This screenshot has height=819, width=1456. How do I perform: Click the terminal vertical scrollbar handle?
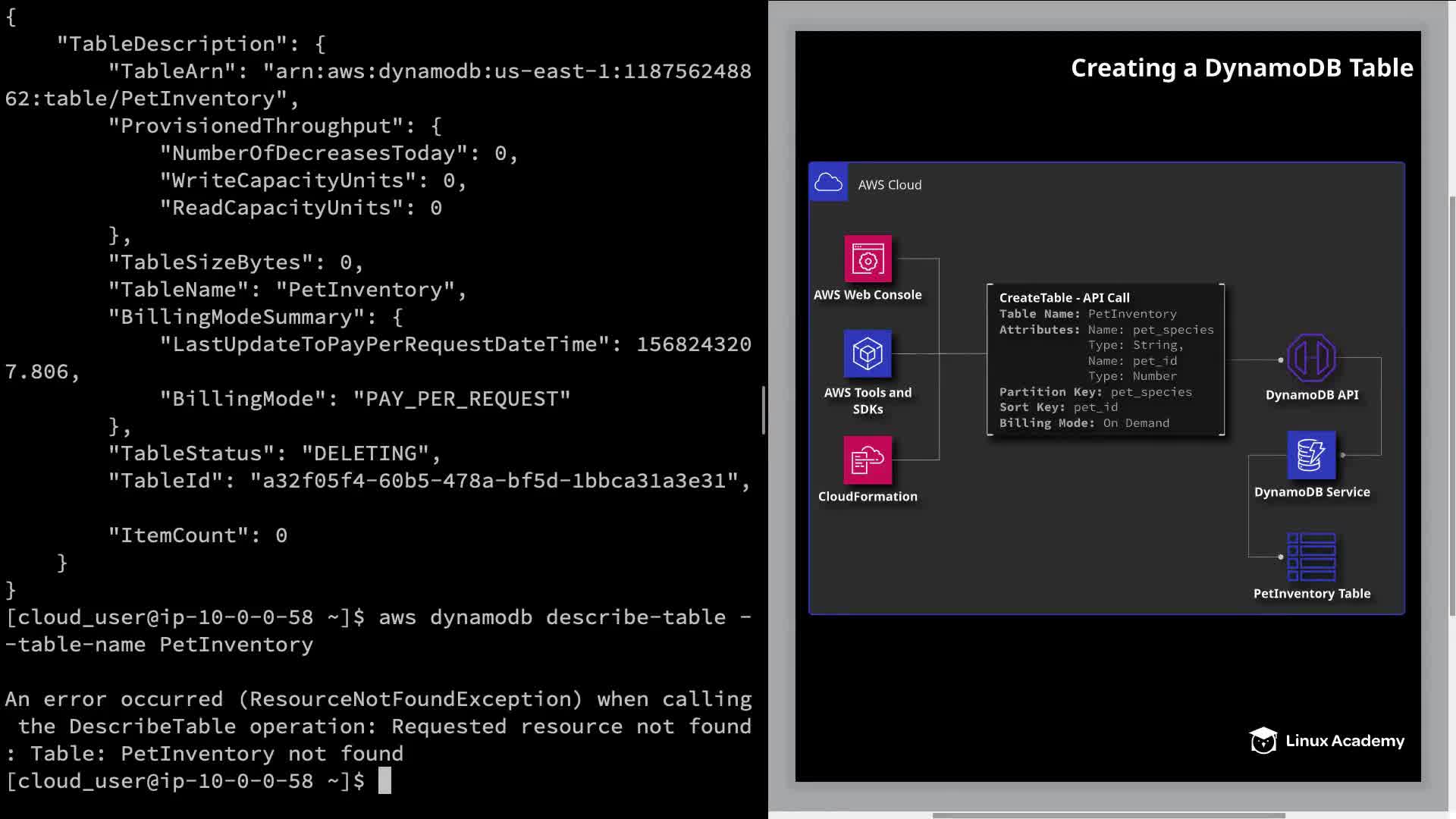[763, 409]
